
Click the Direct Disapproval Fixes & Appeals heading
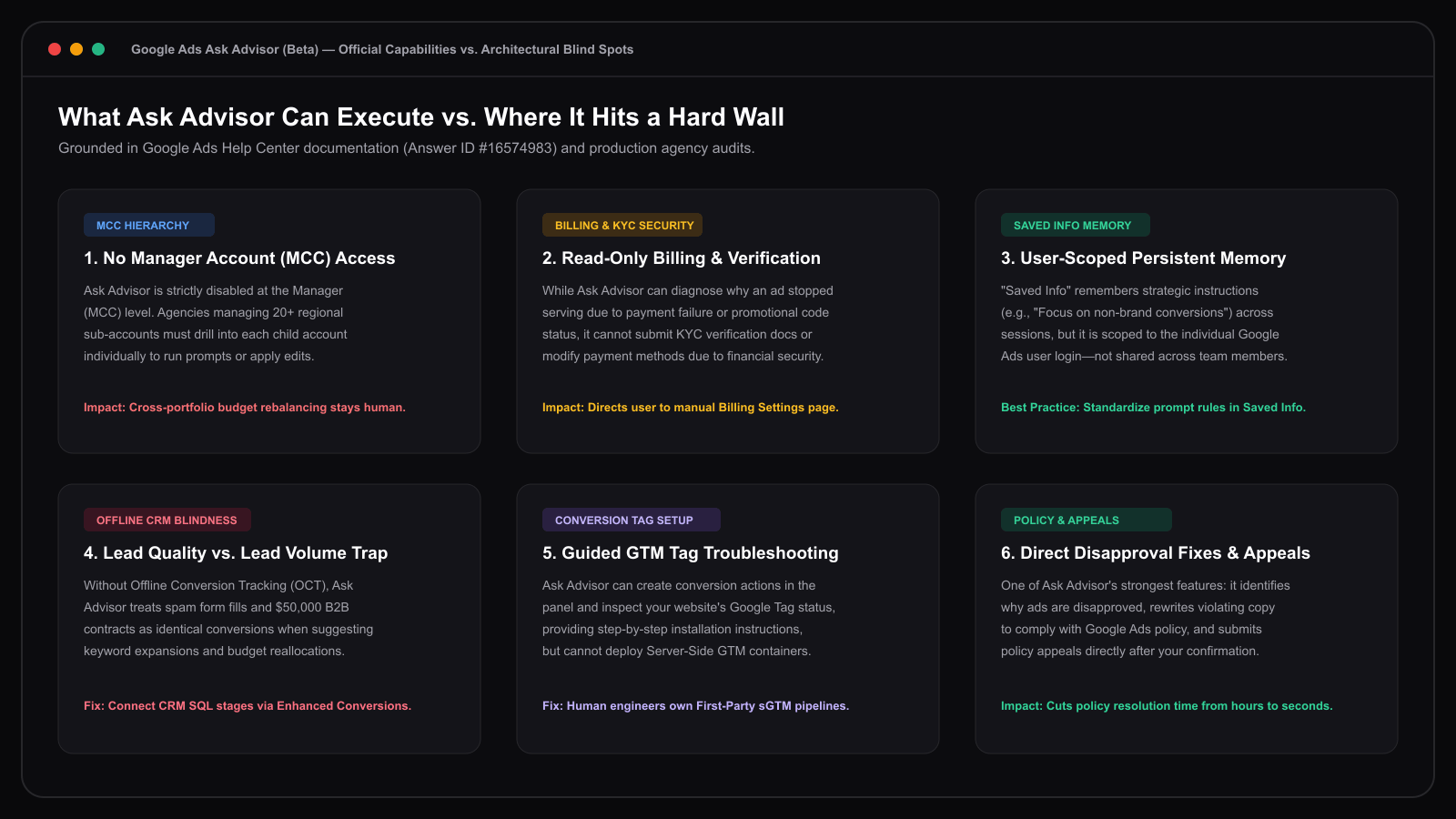tap(1156, 553)
